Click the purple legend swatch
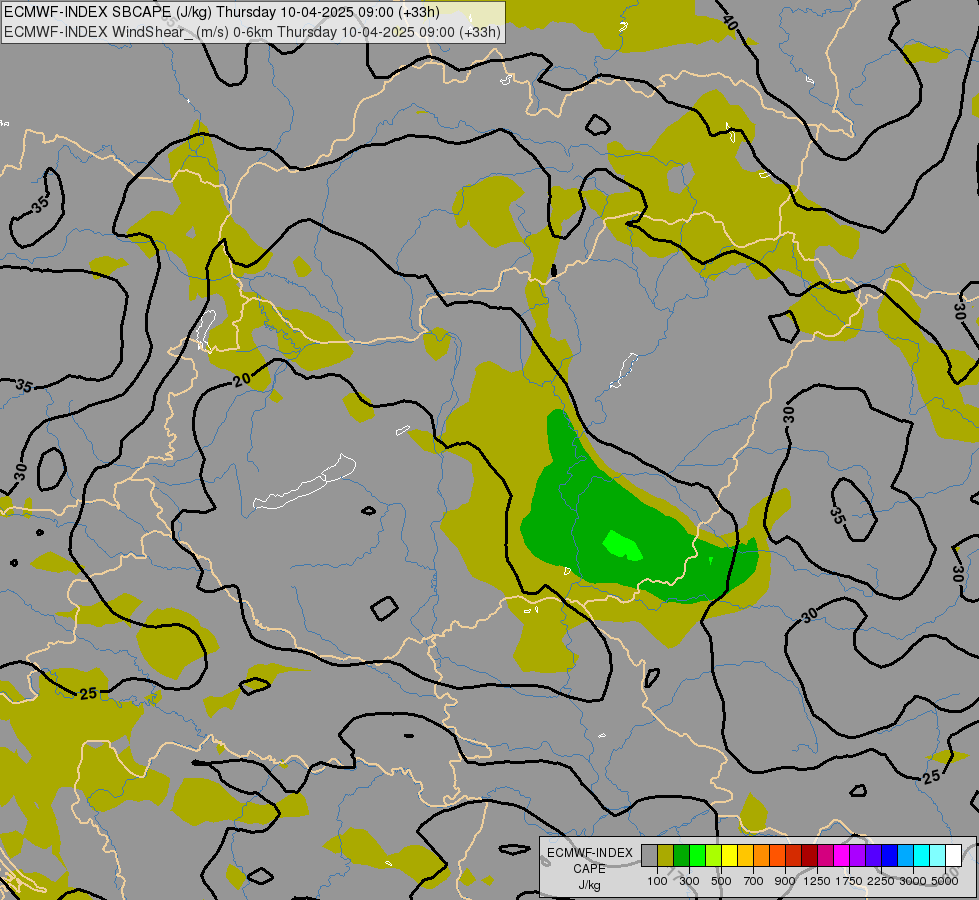 [x=857, y=855]
